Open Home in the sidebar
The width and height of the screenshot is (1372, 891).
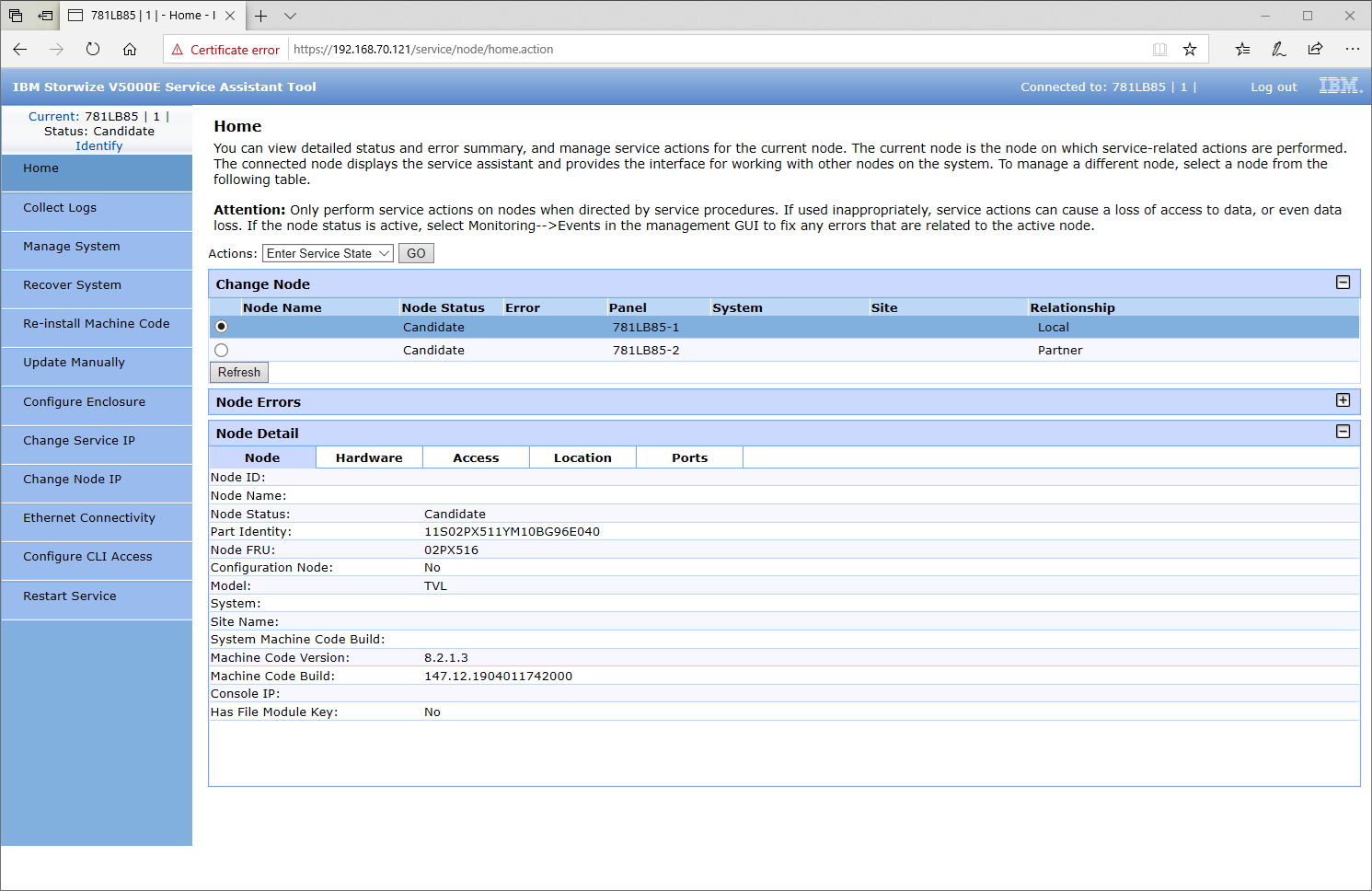pos(97,173)
